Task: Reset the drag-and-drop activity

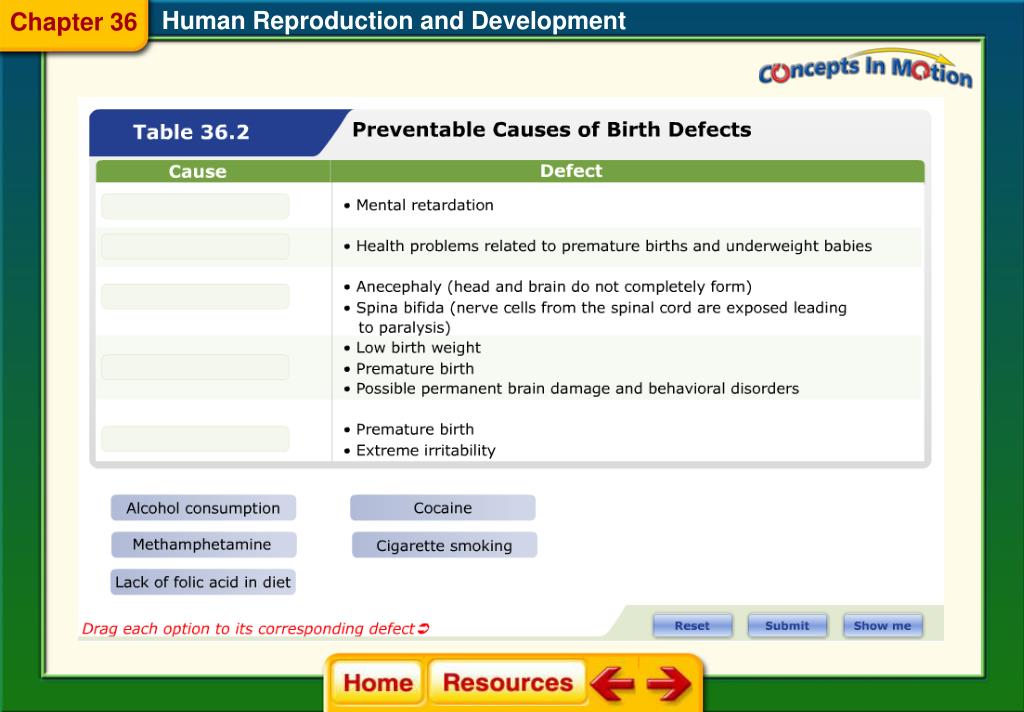Action: click(x=692, y=626)
